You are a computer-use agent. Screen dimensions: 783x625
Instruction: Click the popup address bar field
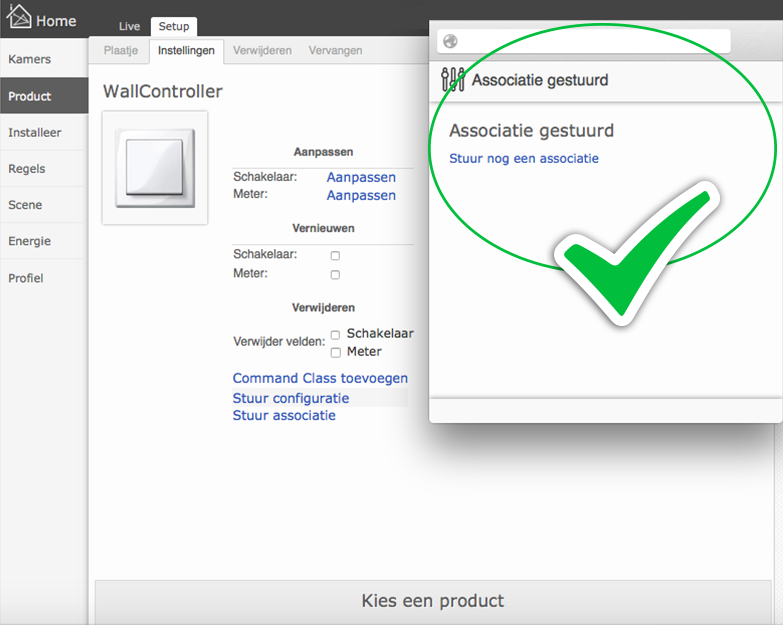pos(583,41)
